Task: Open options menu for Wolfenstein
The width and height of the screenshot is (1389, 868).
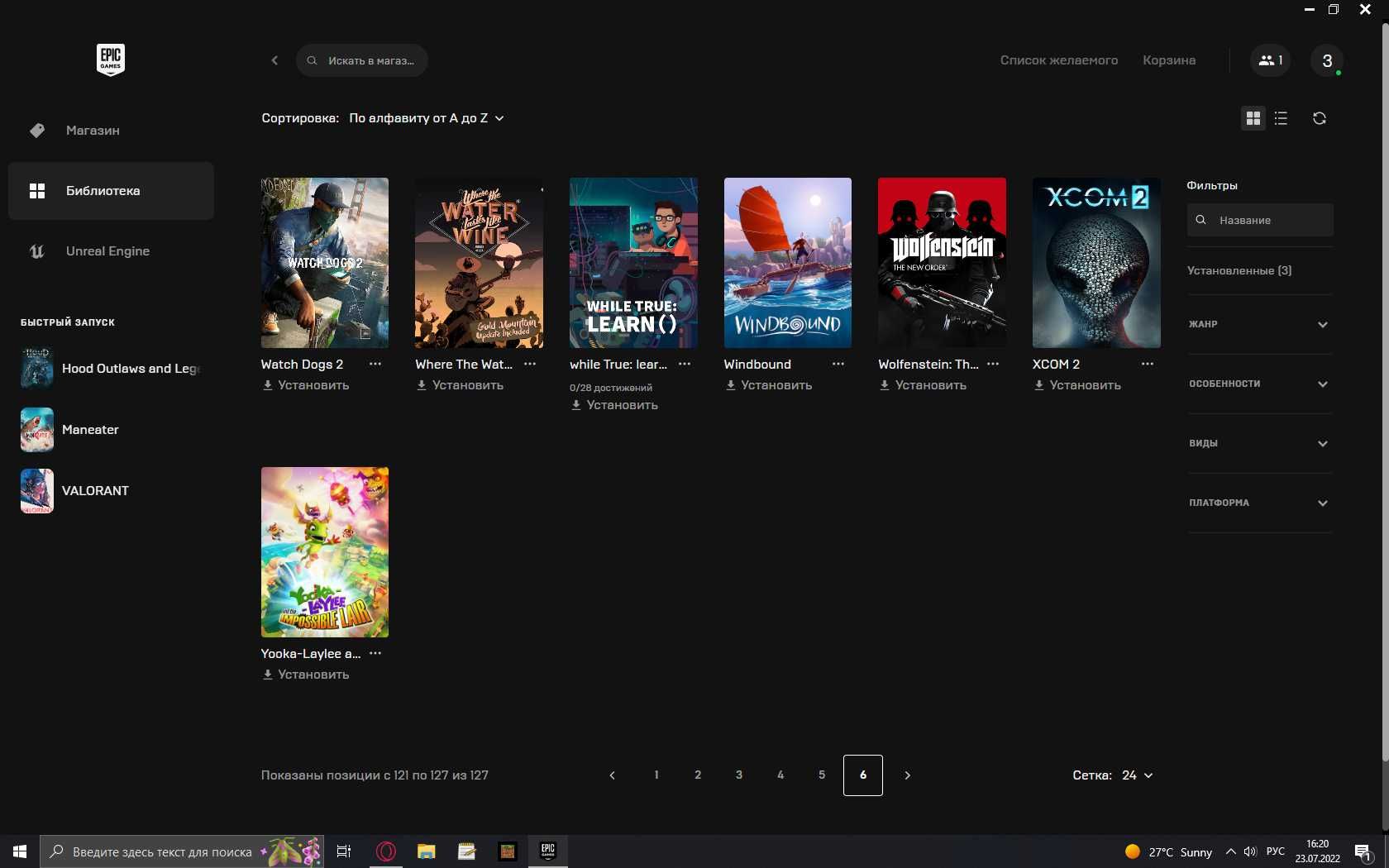Action: click(993, 364)
